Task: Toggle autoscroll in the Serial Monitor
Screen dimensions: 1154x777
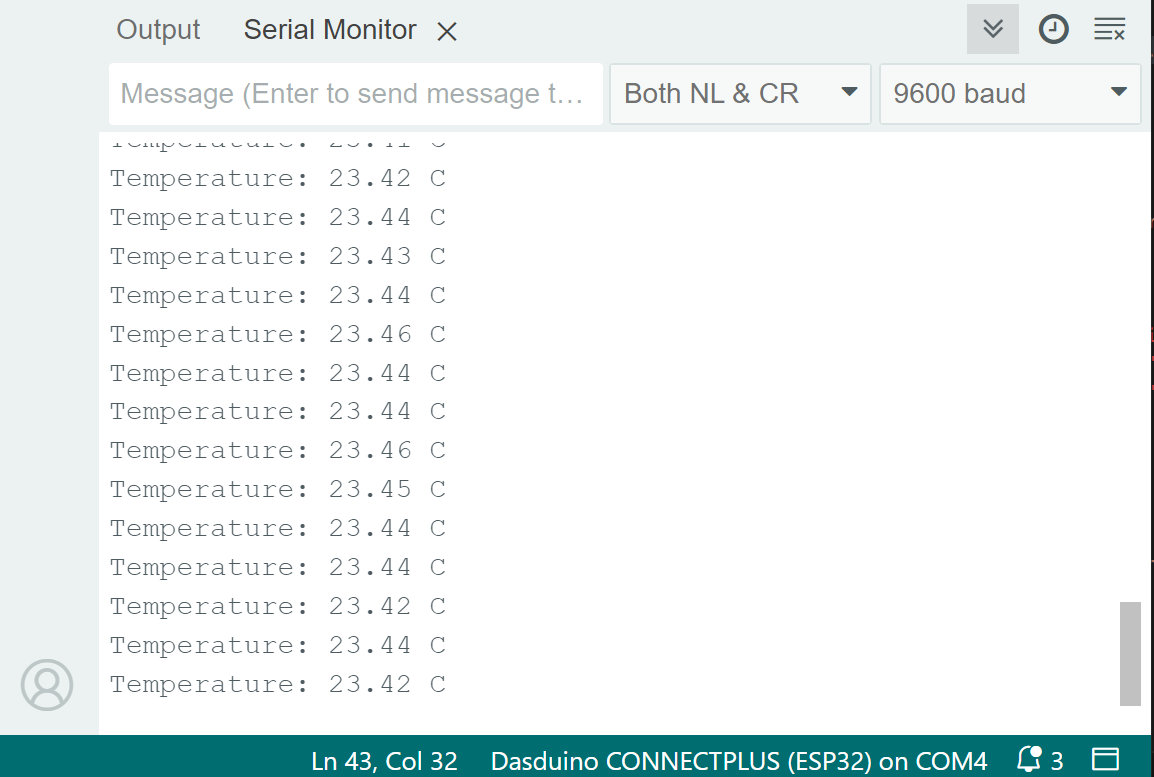Action: (x=992, y=30)
